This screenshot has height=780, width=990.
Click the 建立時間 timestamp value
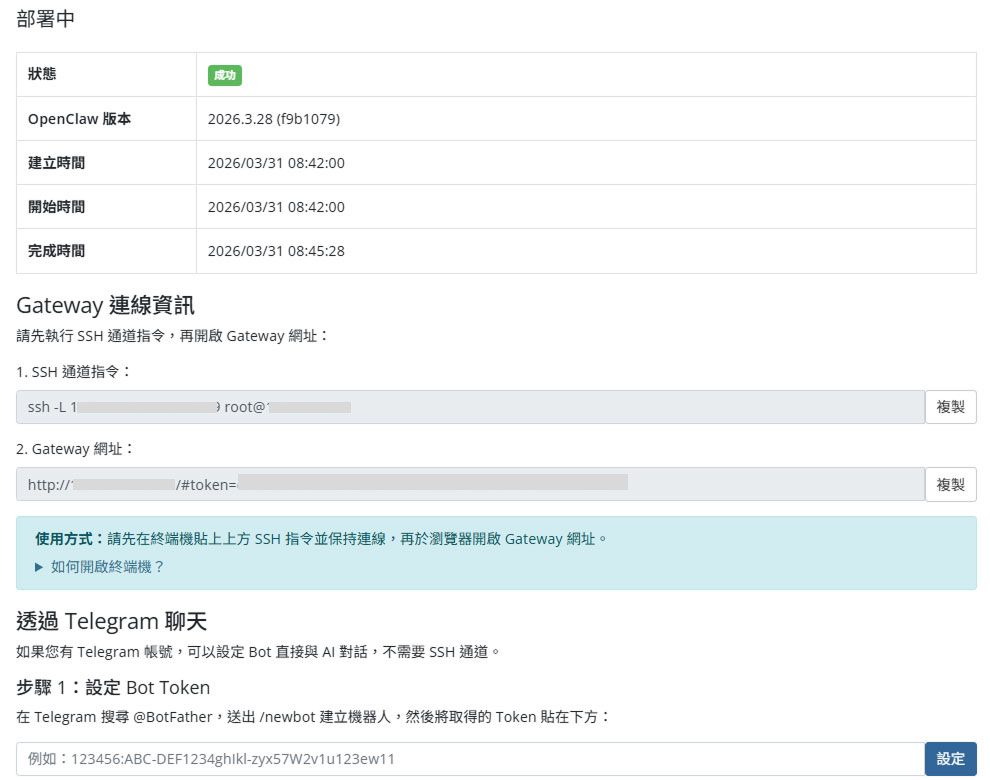(x=276, y=163)
